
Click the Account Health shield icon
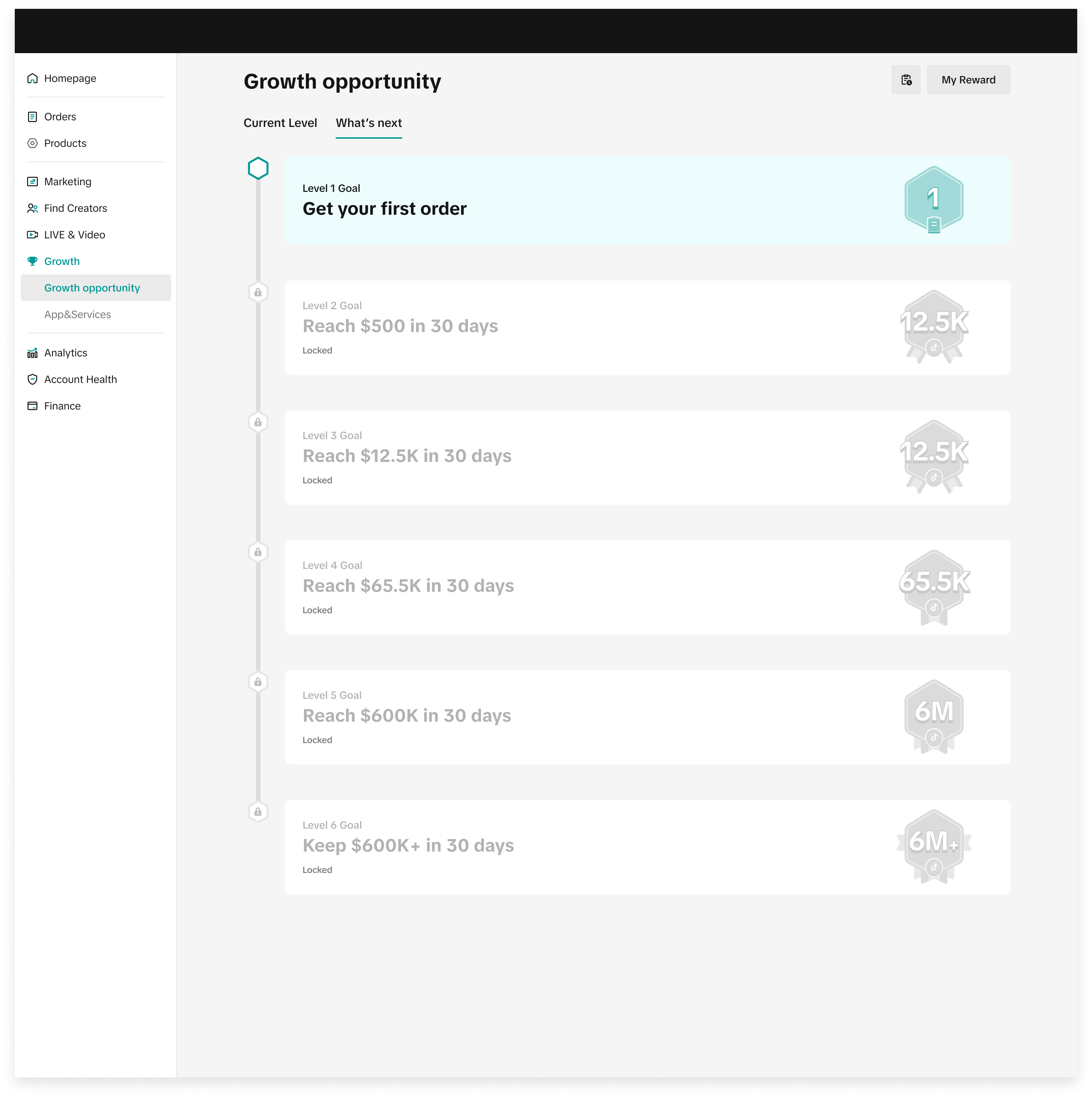pos(32,379)
